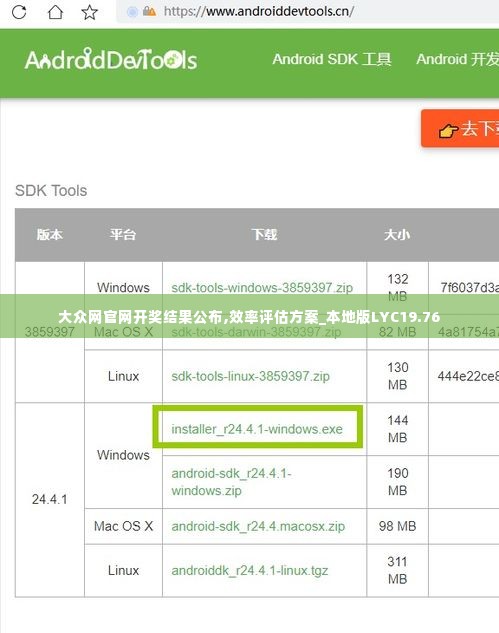Viewport: 499px width, 633px height.
Task: Click the 下载 column header
Action: coord(264,235)
